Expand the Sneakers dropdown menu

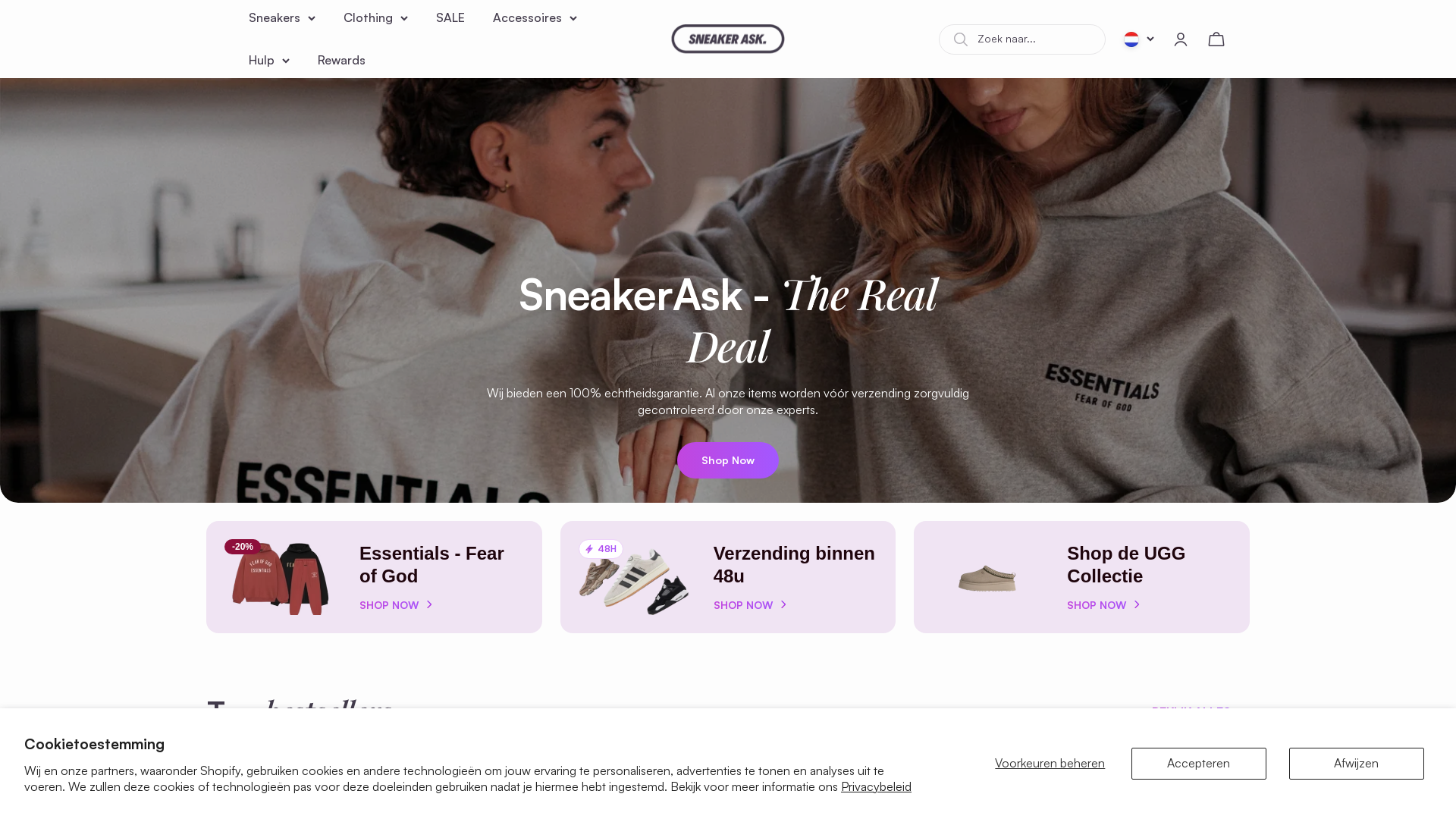(281, 18)
